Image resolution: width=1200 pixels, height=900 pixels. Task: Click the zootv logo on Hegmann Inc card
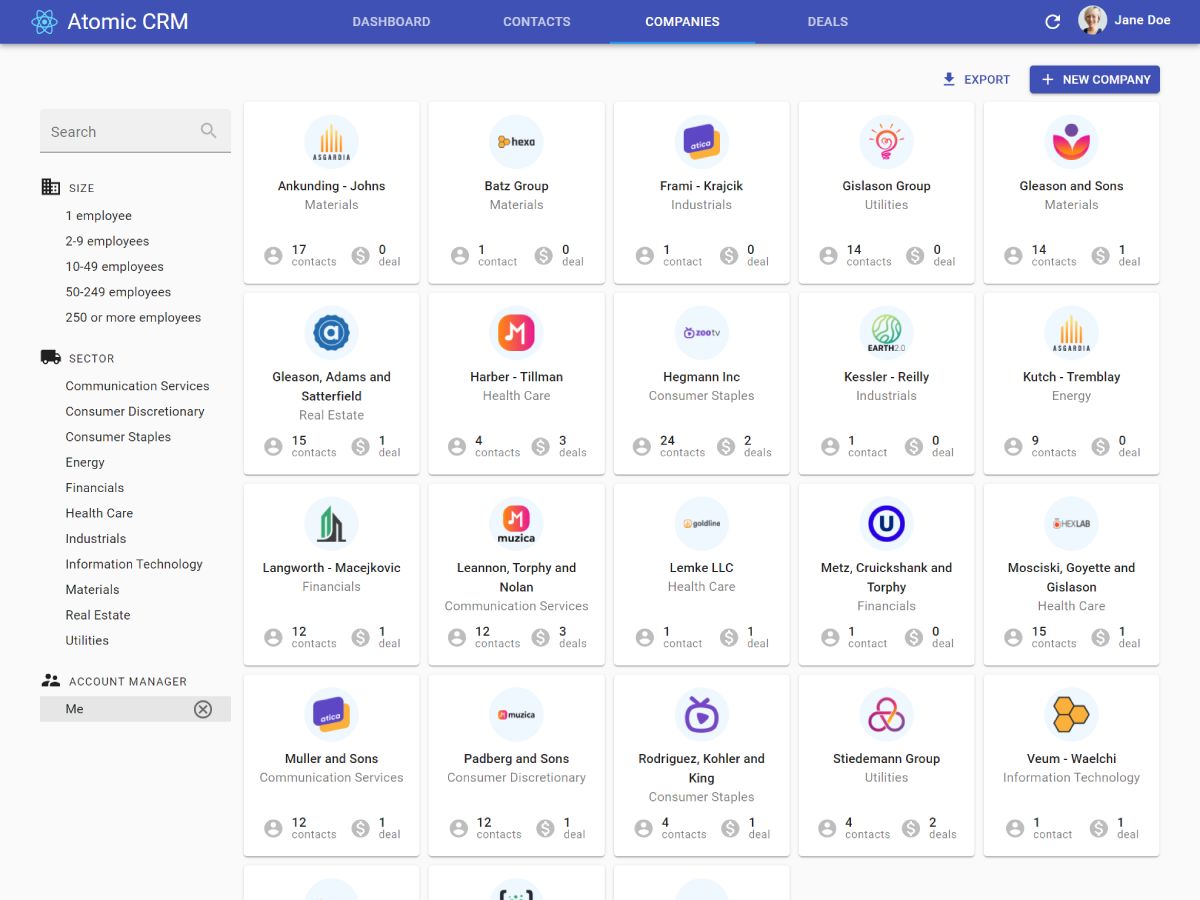[x=701, y=332]
